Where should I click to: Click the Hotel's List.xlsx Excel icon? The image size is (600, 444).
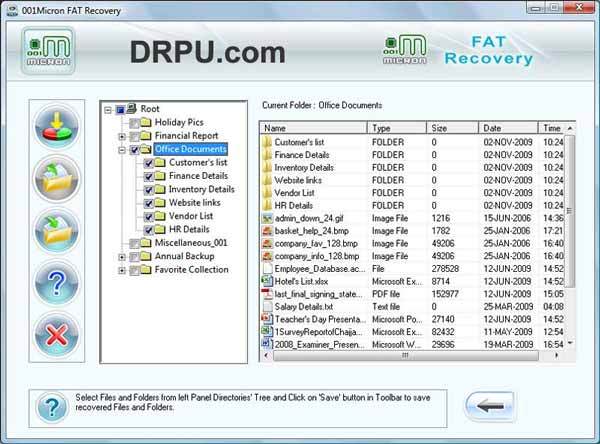pyautogui.click(x=267, y=281)
